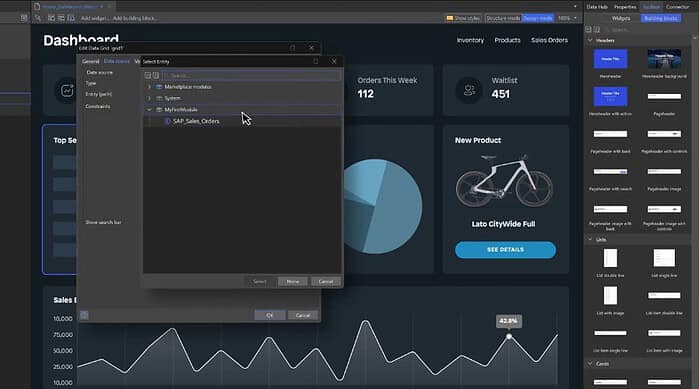Select Heroheader background building block

[664, 63]
